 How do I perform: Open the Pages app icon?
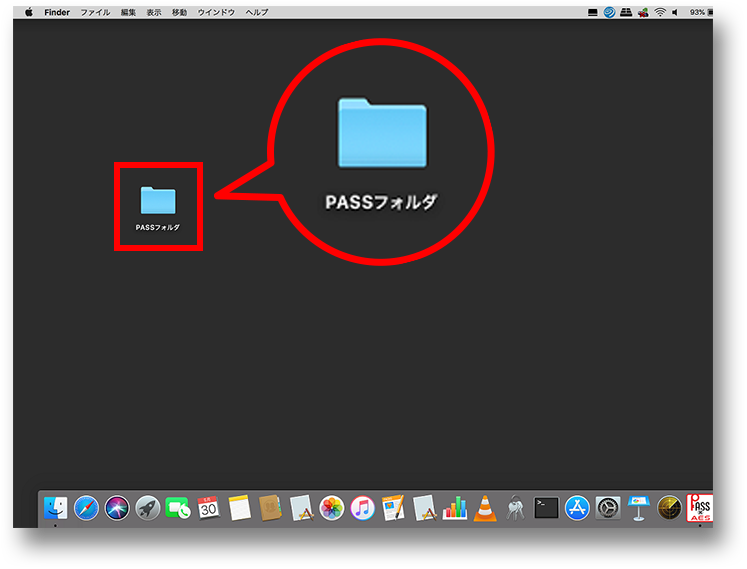[393, 508]
